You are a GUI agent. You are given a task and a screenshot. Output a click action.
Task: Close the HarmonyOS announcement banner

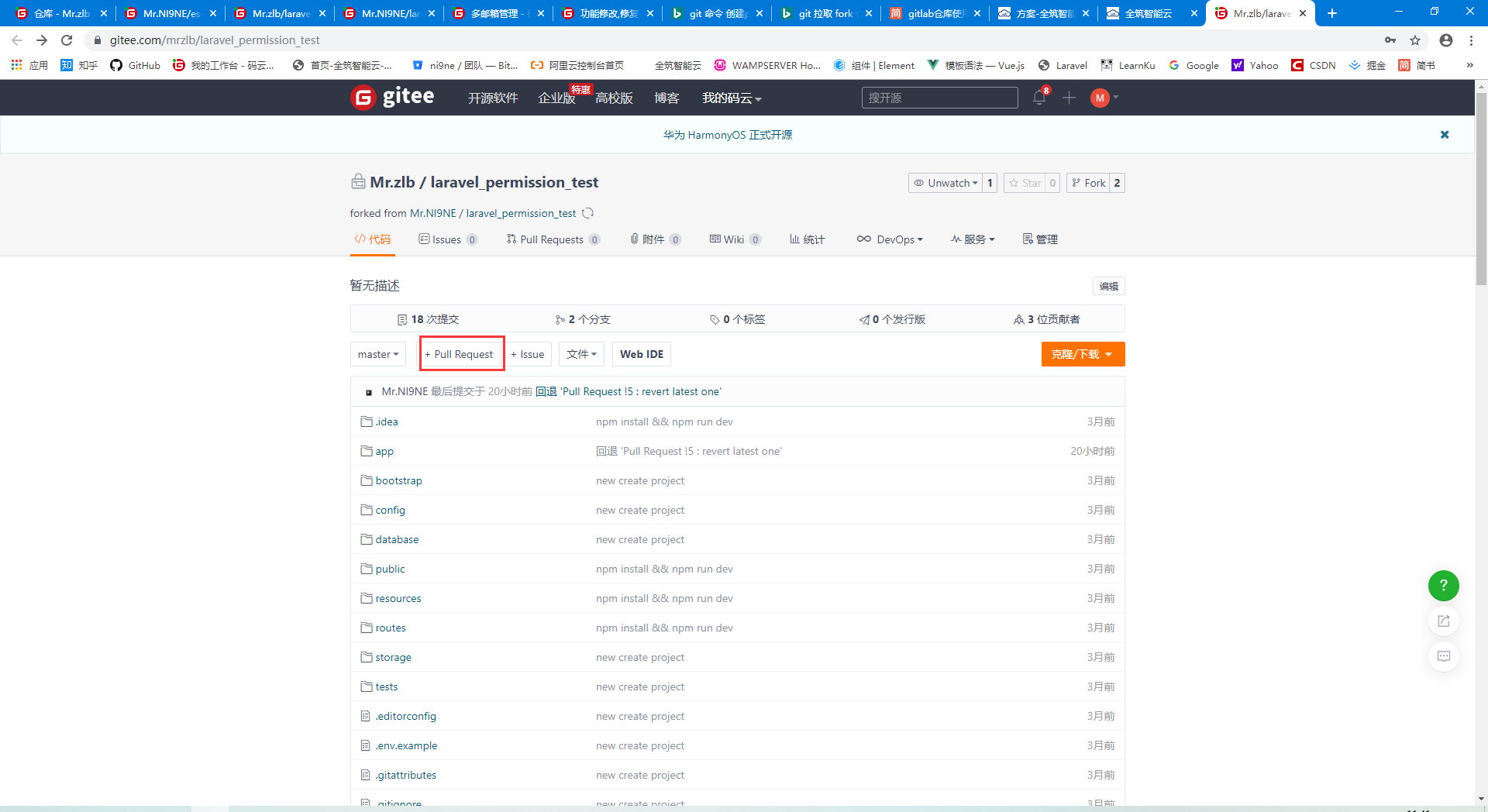pos(1445,135)
